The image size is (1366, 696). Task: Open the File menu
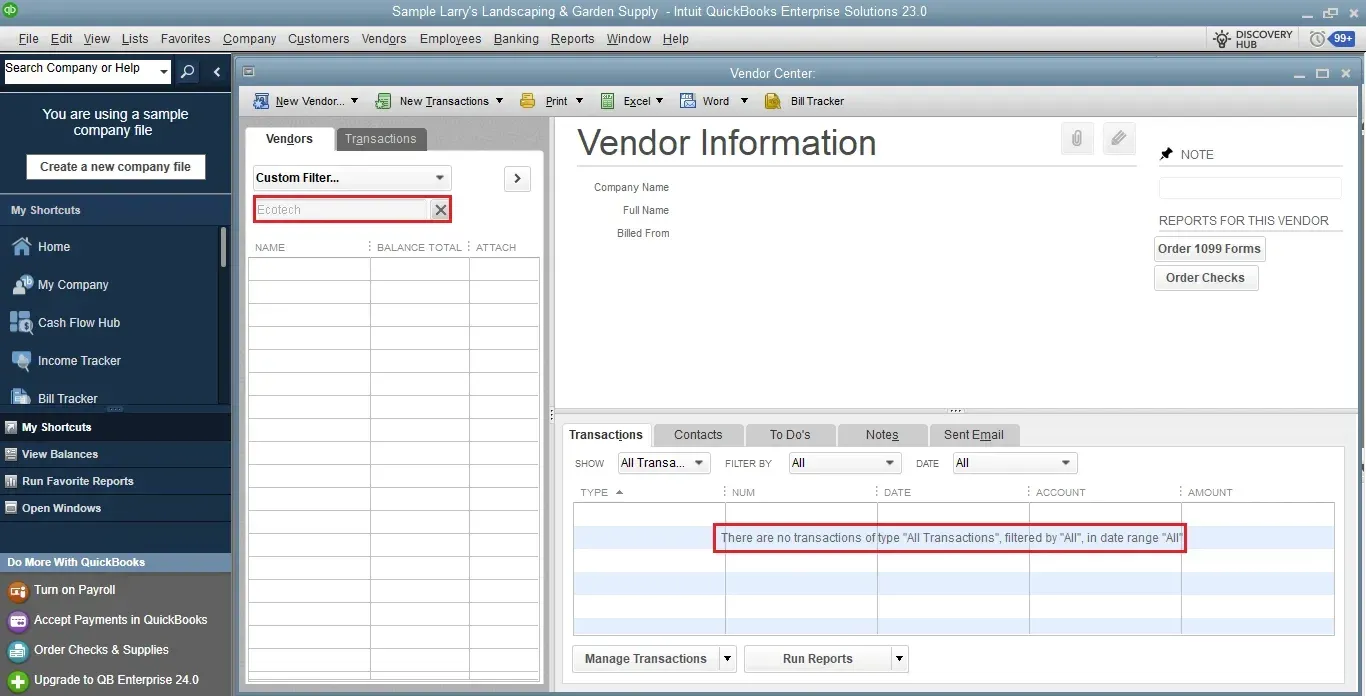point(28,39)
